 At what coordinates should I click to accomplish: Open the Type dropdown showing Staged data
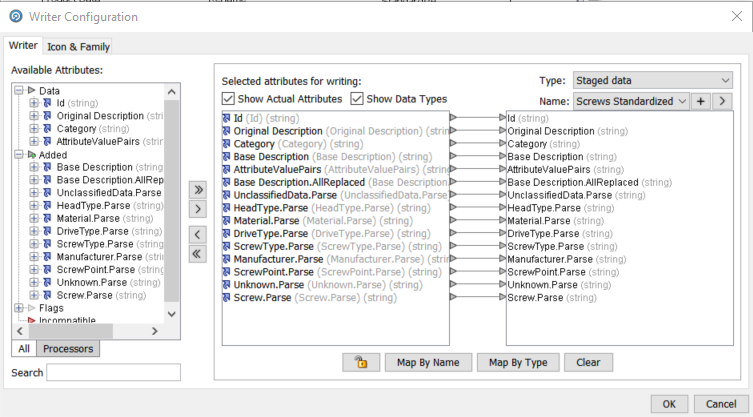click(x=652, y=80)
